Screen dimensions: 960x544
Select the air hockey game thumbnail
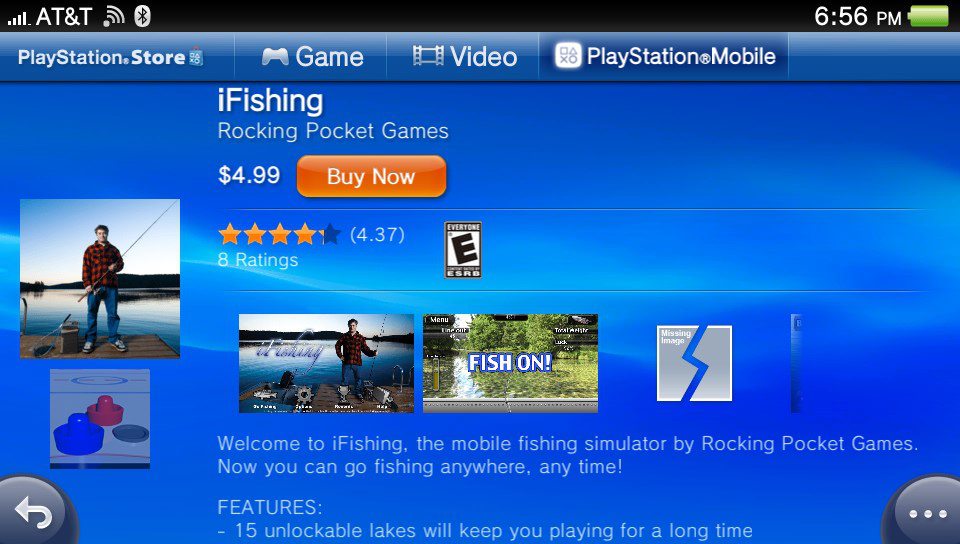[x=100, y=419]
